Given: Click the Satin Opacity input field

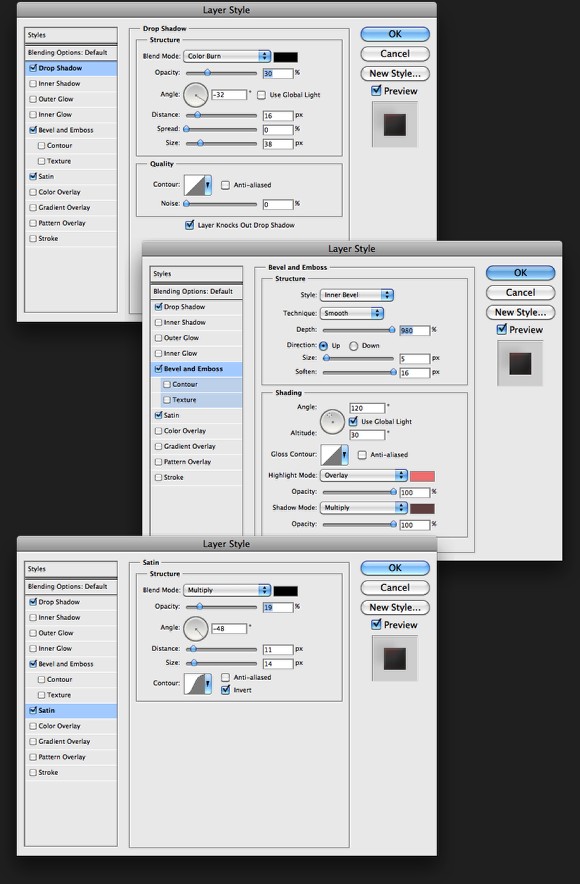Looking at the screenshot, I should point(278,607).
